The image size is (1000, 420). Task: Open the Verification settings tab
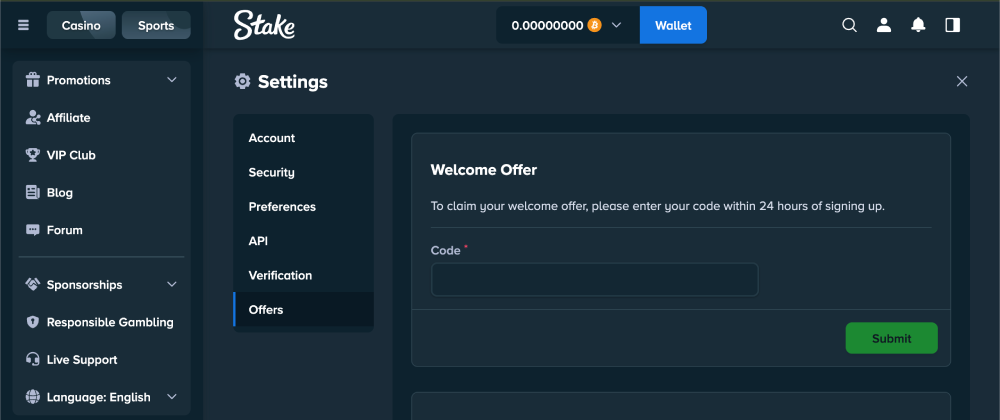[x=304, y=276]
